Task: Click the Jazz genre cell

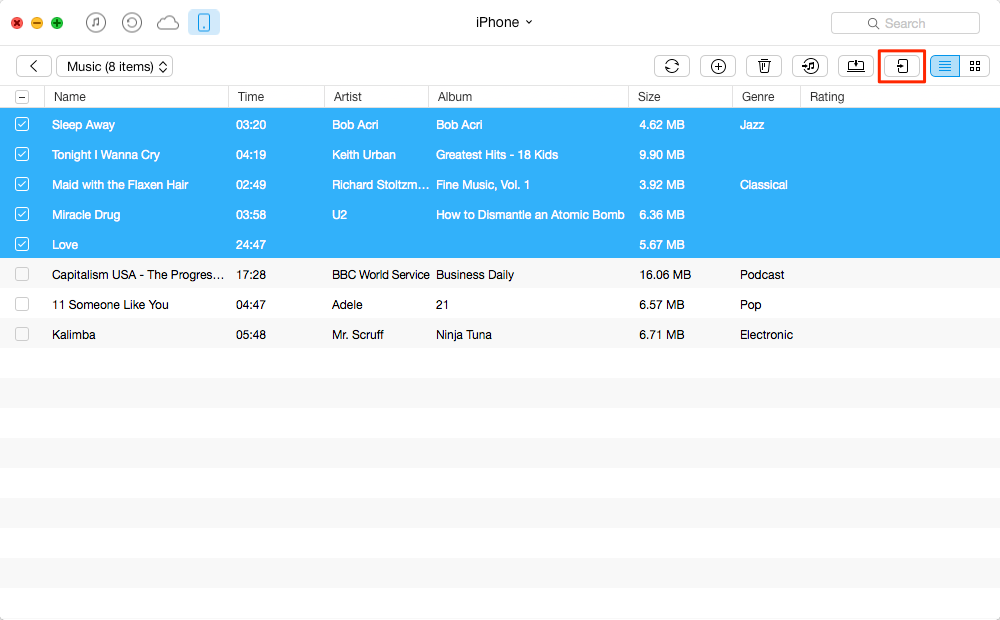Action: click(752, 125)
